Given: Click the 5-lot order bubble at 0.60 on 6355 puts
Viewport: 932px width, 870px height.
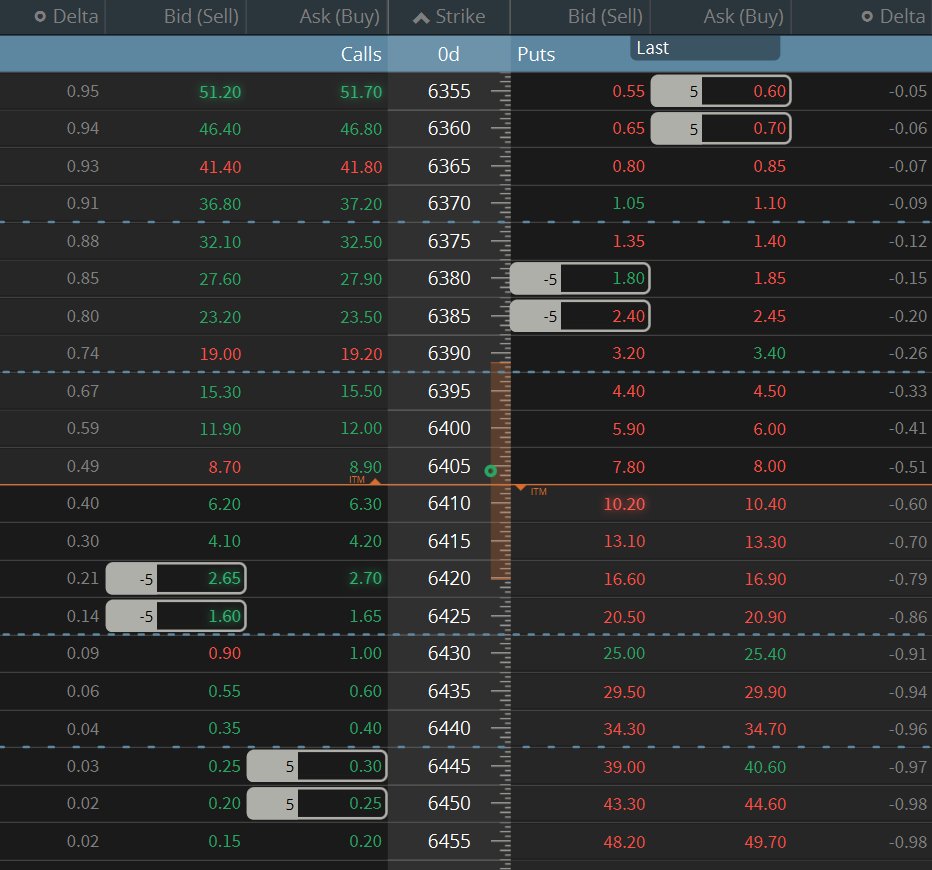Looking at the screenshot, I should [x=720, y=91].
